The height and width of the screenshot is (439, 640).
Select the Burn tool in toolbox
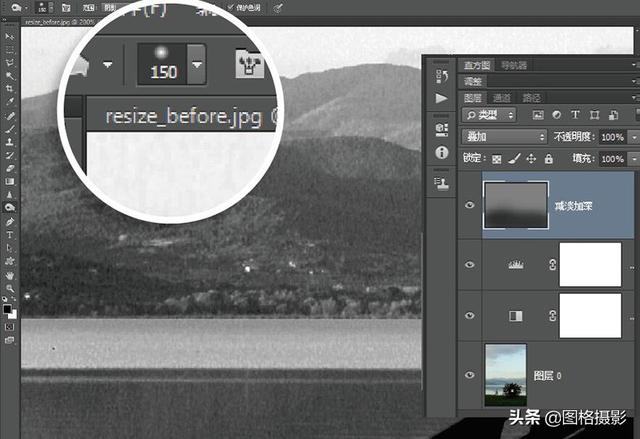(x=9, y=208)
